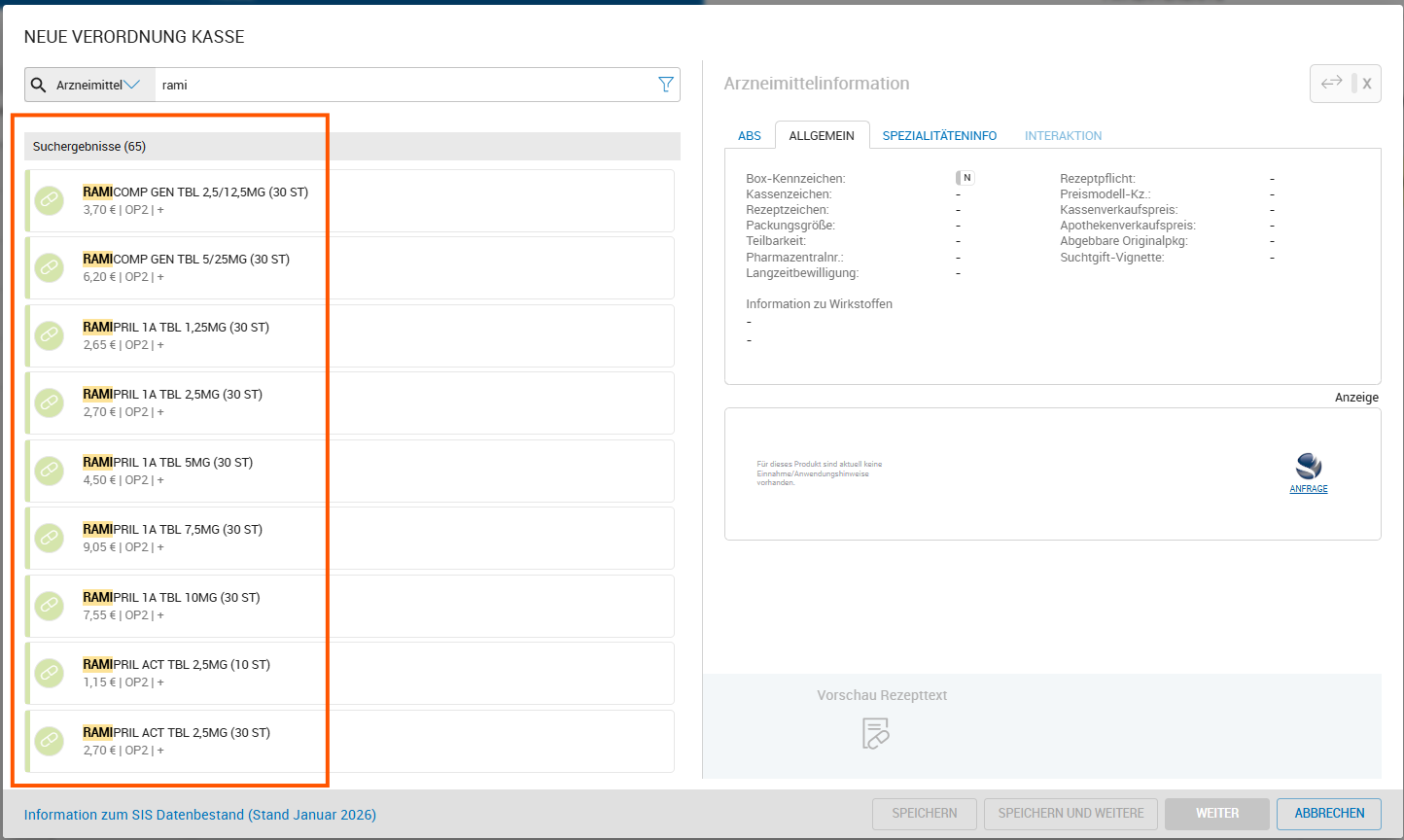The width and height of the screenshot is (1404, 840).
Task: Select the INTERAKTION tab
Action: [x=1063, y=136]
